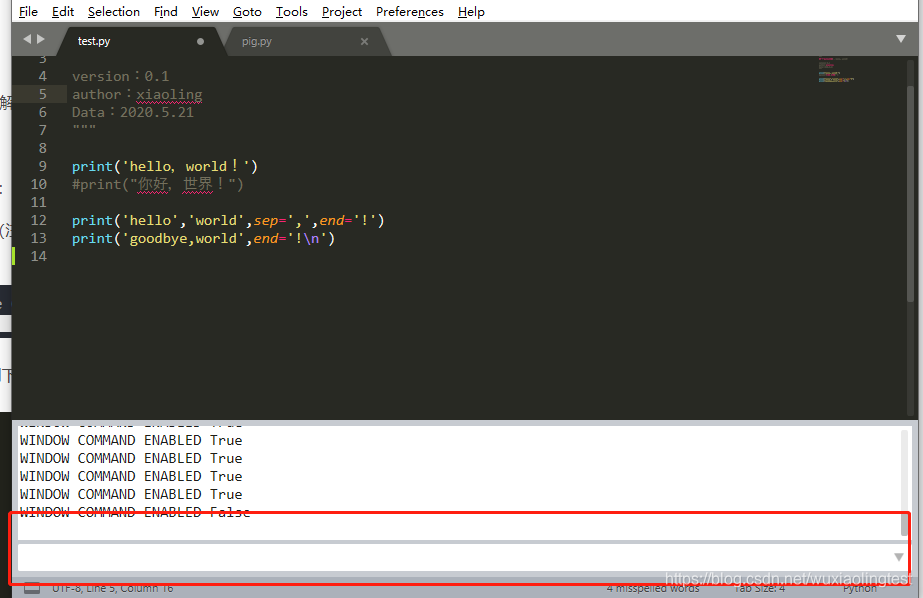Open the Preferences menu

point(409,12)
